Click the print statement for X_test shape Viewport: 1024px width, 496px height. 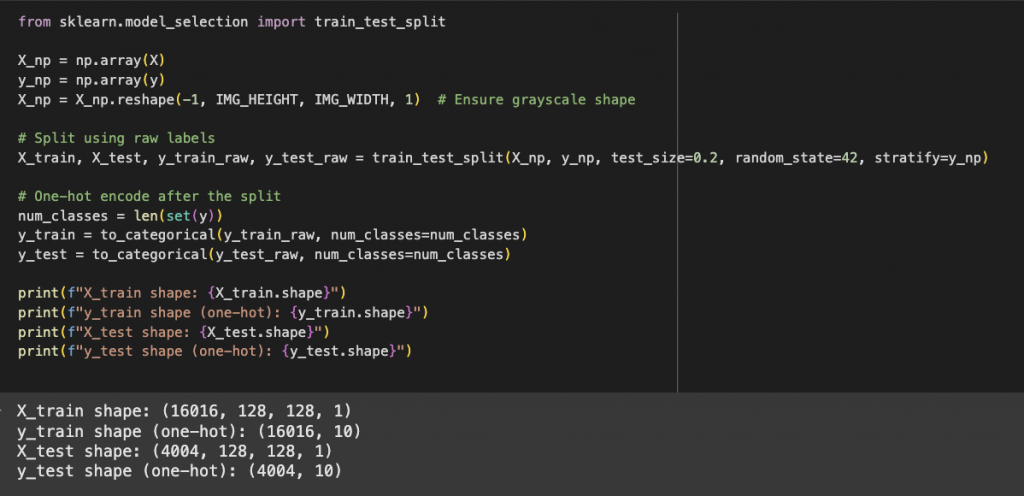point(174,332)
